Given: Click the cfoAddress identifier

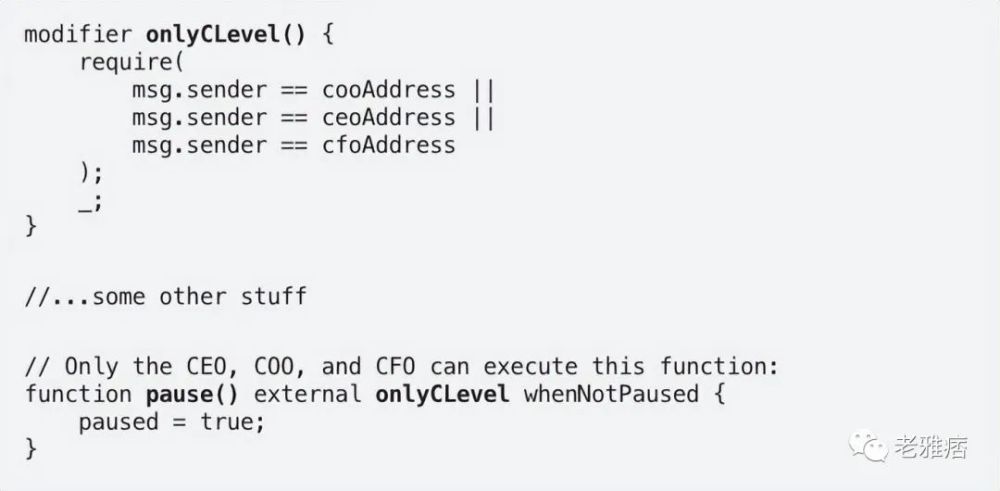Looking at the screenshot, I should point(389,145).
